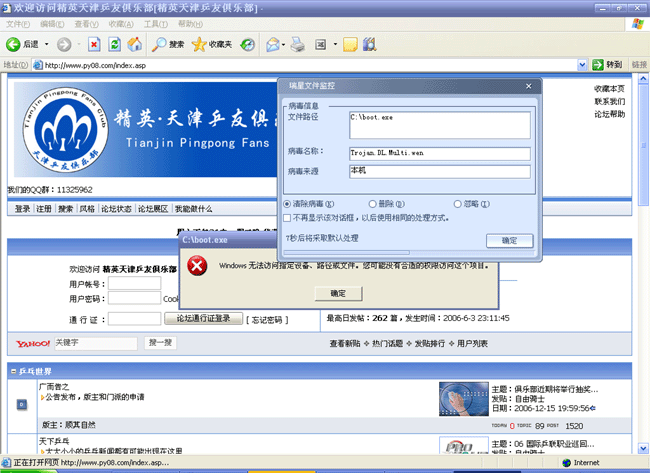Click the 文件路径 box showing C:\boot.exe
Image resolution: width=650 pixels, height=473 pixels.
[440, 125]
